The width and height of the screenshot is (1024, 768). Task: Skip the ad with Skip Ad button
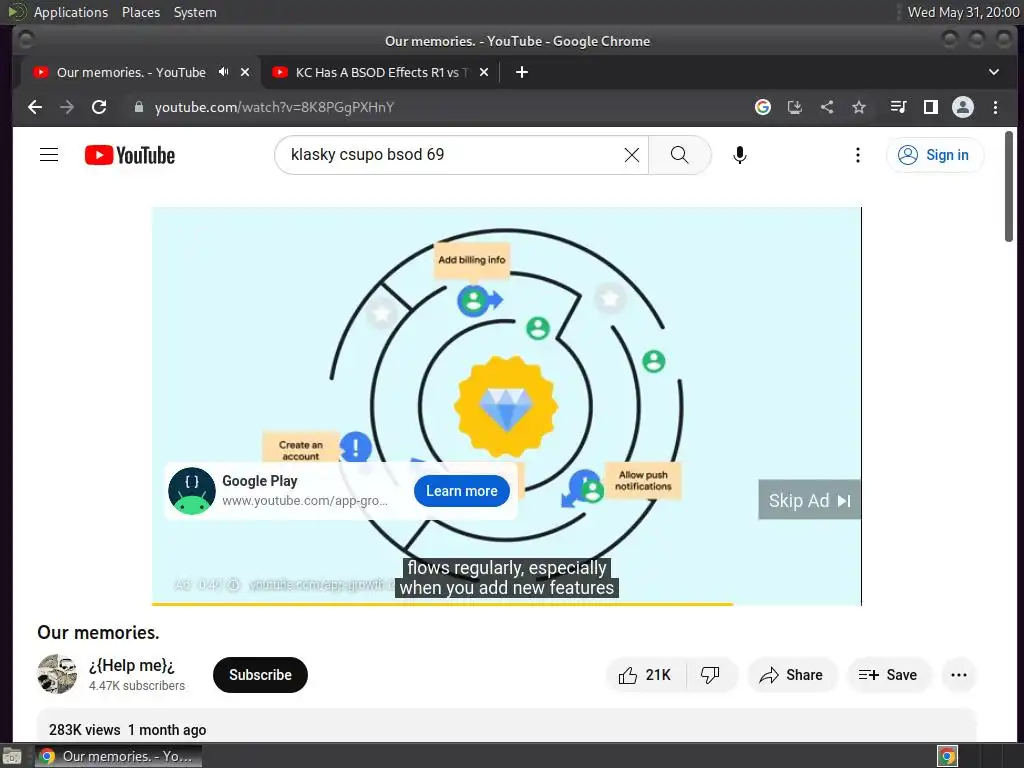(x=809, y=500)
